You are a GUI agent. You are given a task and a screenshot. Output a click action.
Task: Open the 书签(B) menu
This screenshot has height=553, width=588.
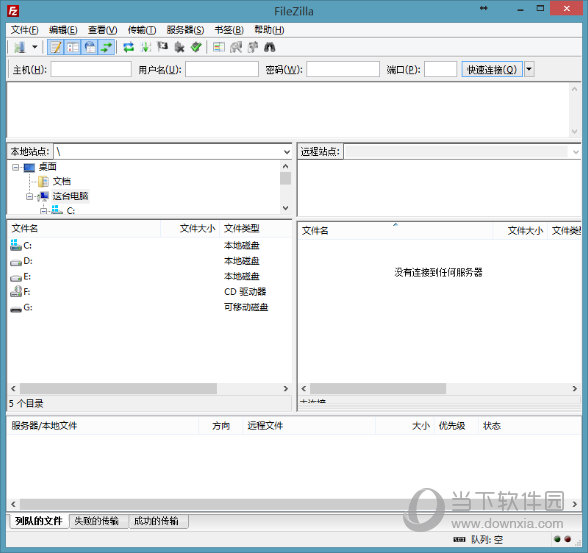click(x=229, y=30)
